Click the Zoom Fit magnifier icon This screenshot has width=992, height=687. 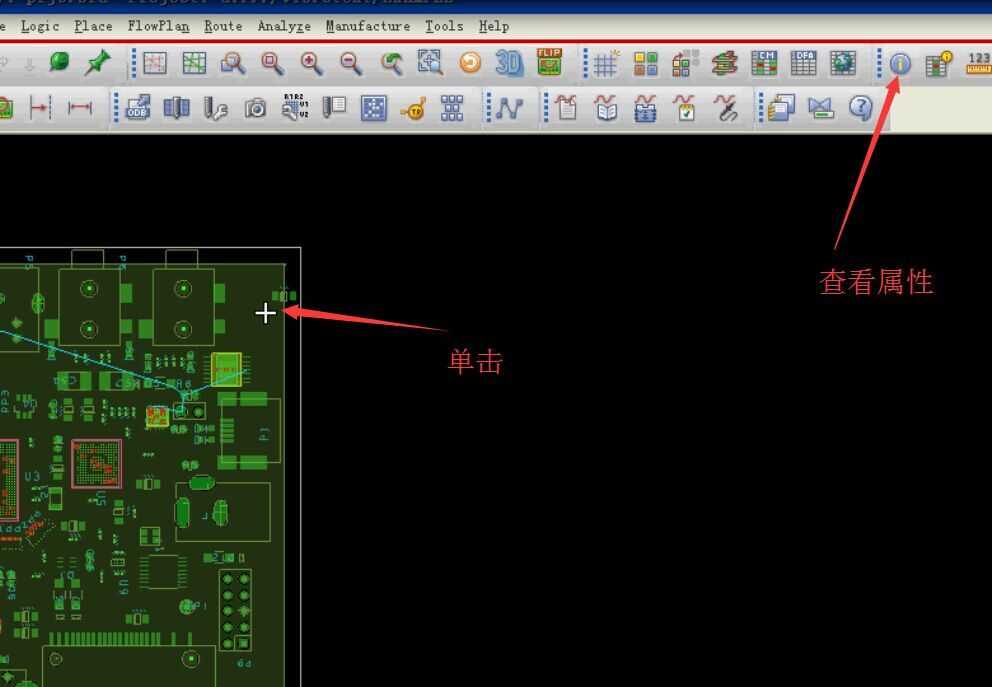click(x=272, y=63)
